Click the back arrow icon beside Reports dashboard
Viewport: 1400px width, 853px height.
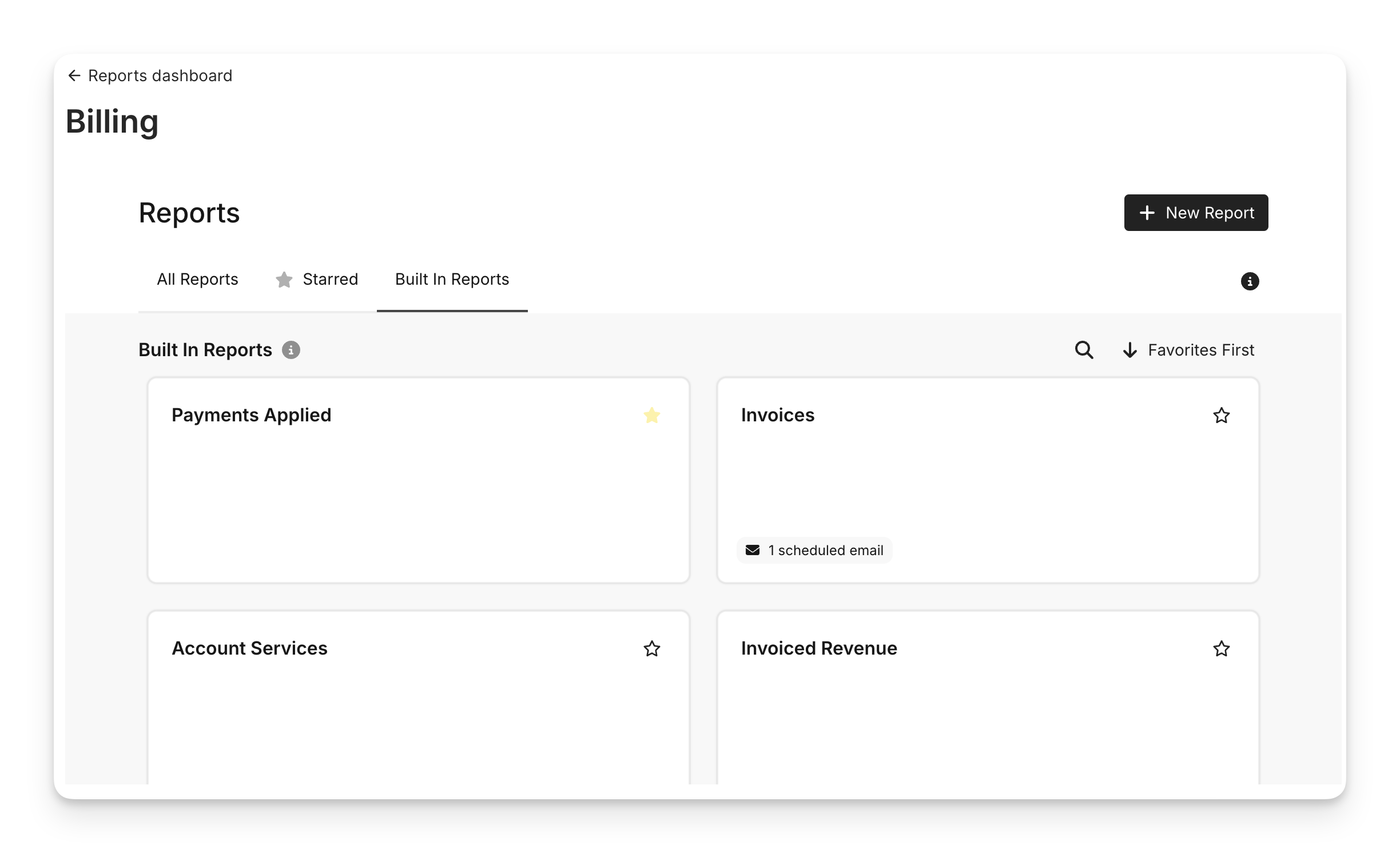74,76
